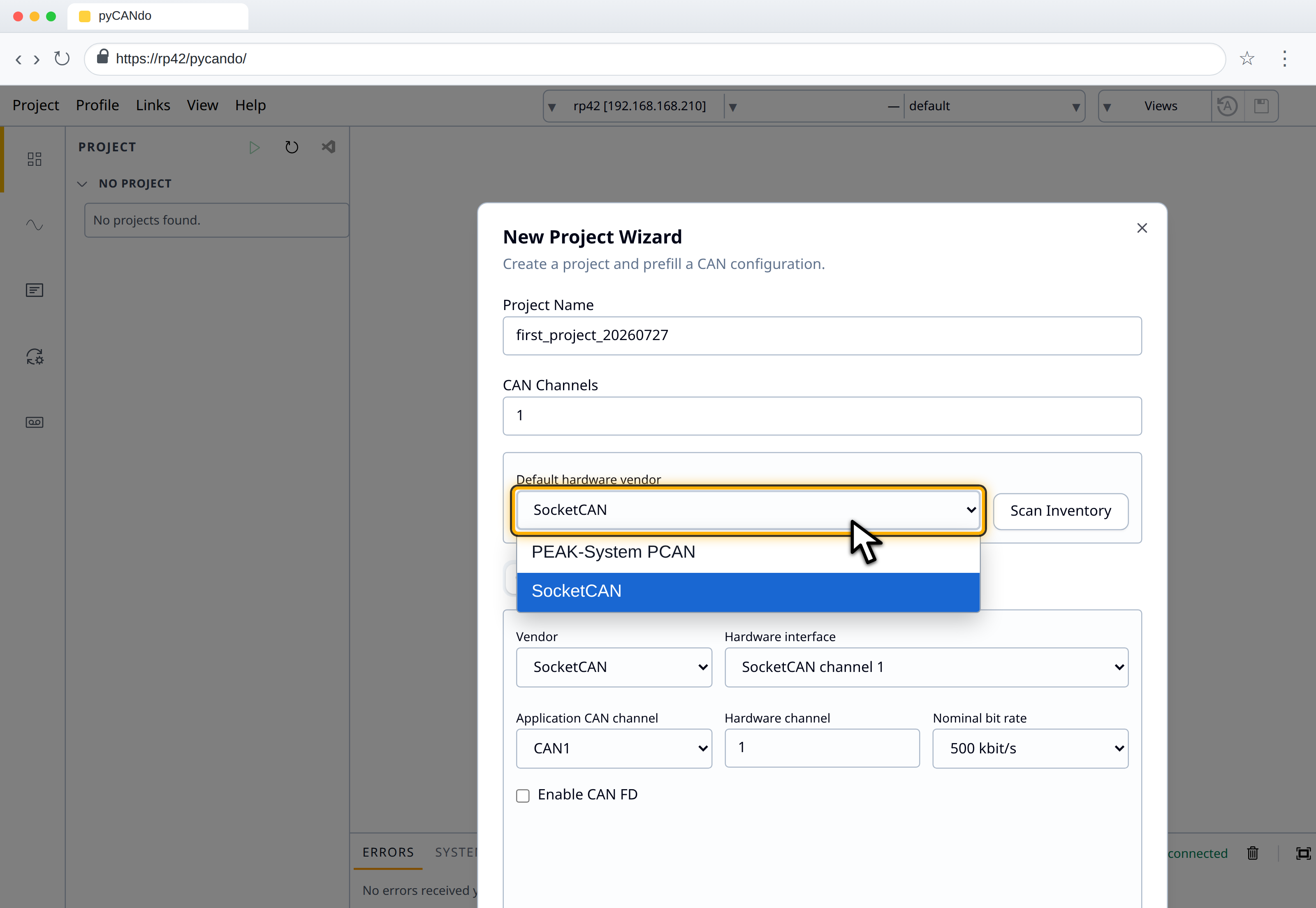The image size is (1316, 908).
Task: Click the Scan Inventory button
Action: tap(1061, 512)
